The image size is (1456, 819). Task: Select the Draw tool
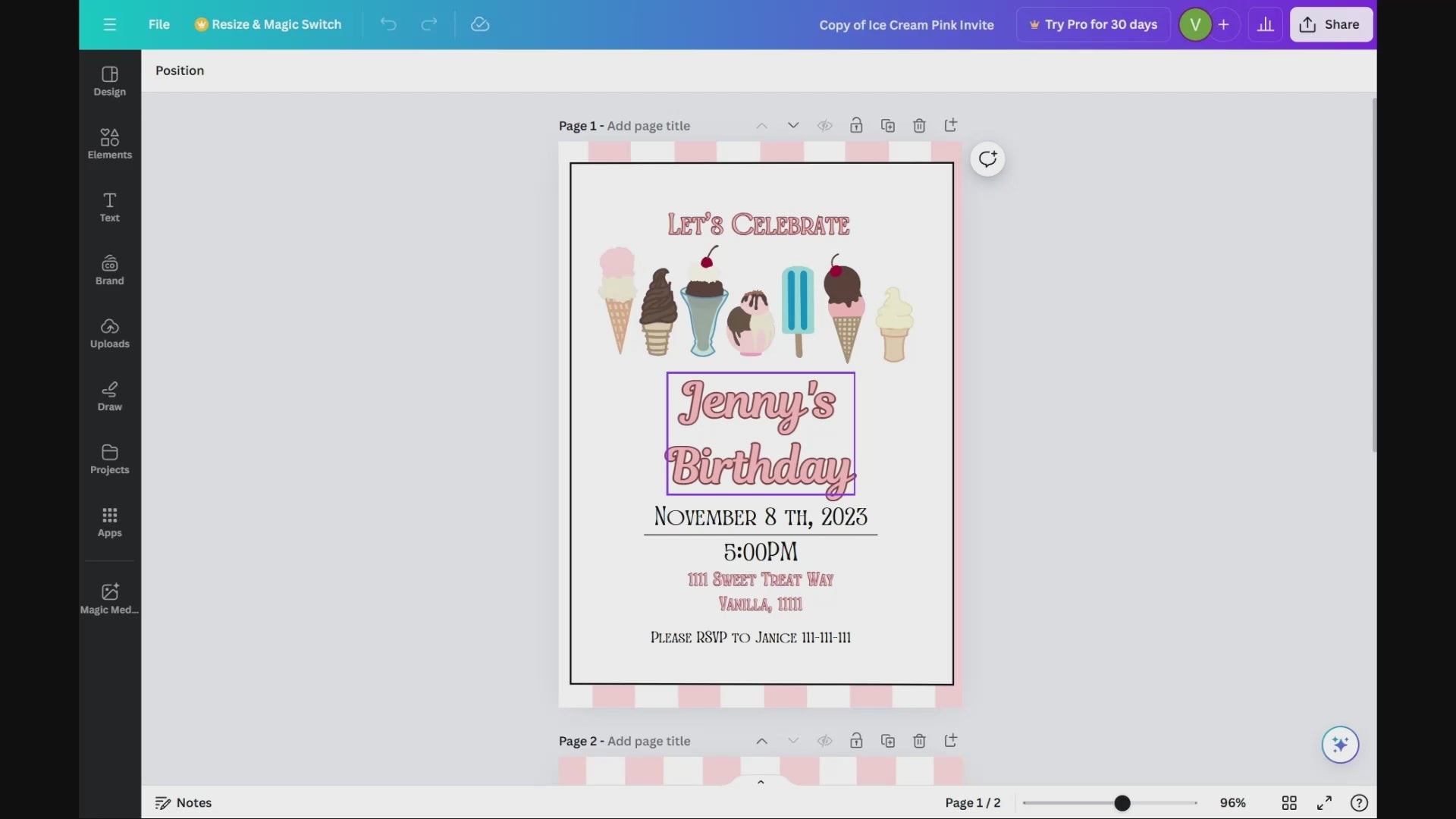pos(110,396)
